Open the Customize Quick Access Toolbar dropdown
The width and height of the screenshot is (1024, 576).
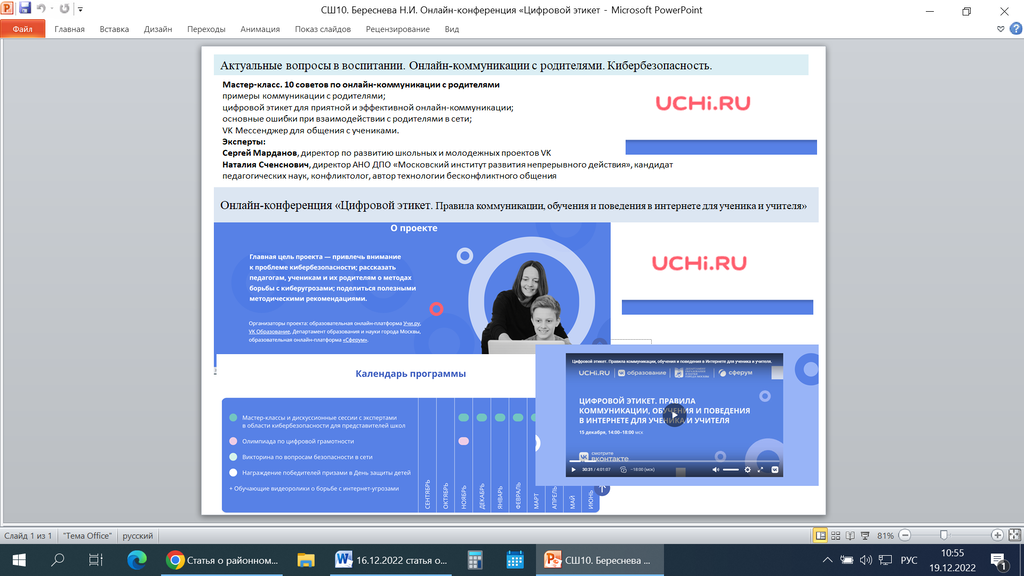coord(80,9)
